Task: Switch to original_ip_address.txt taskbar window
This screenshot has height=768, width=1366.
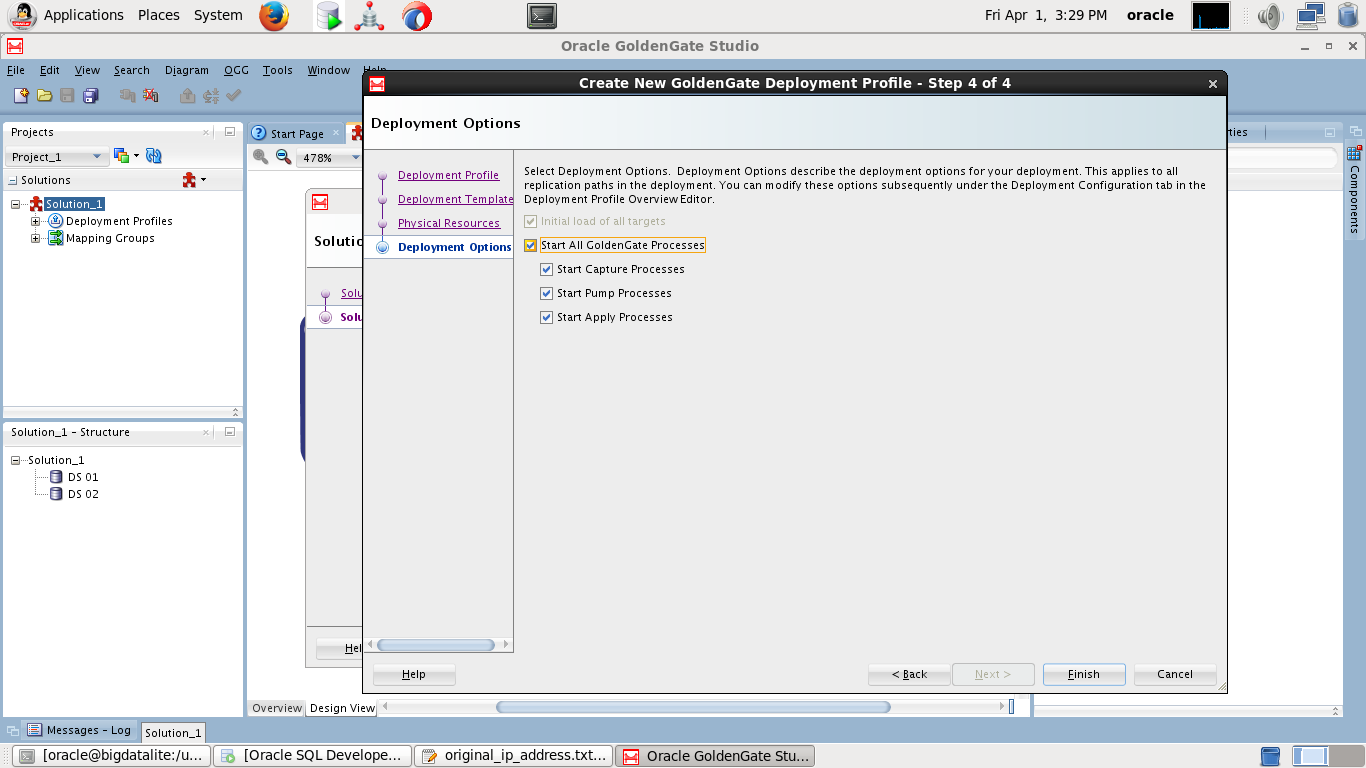Action: [x=515, y=756]
